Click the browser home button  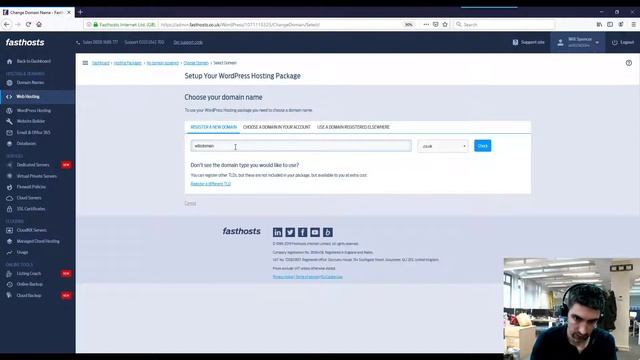tap(39, 24)
